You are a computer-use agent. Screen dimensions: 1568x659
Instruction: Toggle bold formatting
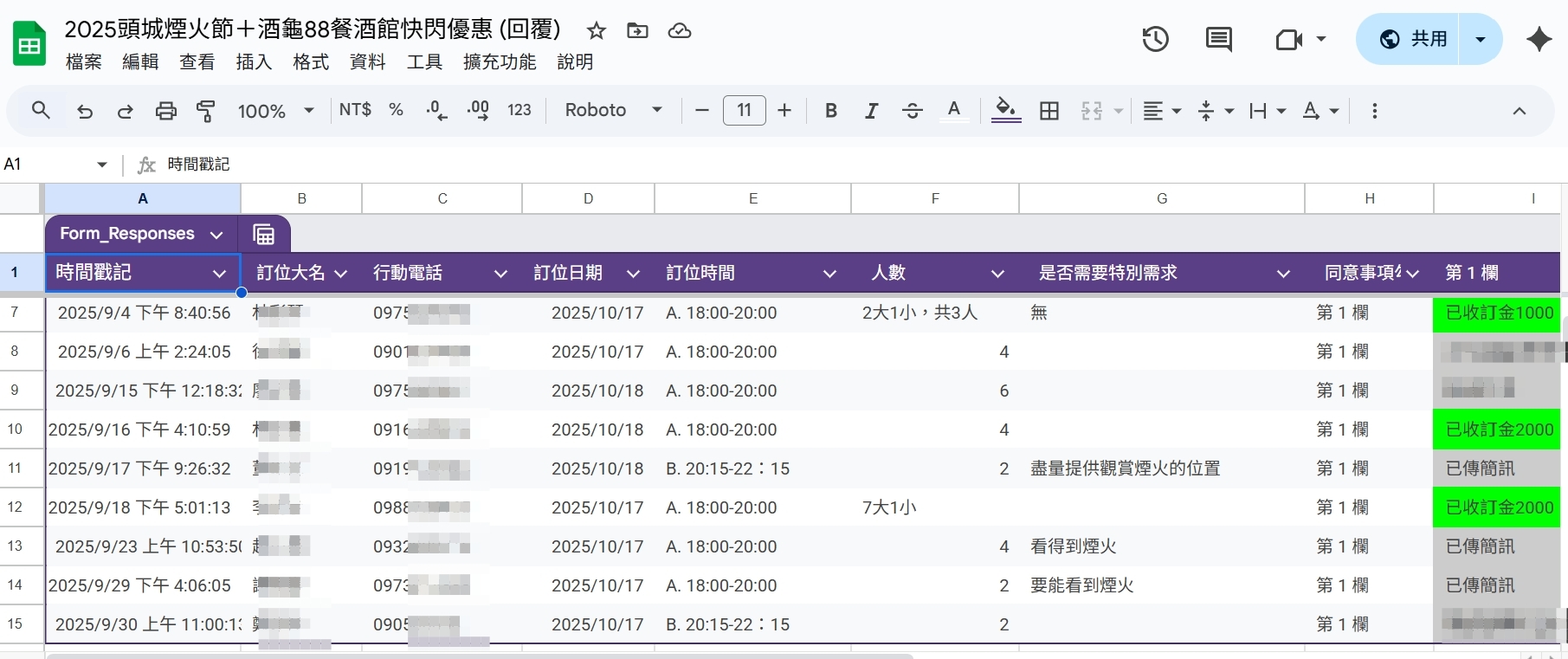831,110
